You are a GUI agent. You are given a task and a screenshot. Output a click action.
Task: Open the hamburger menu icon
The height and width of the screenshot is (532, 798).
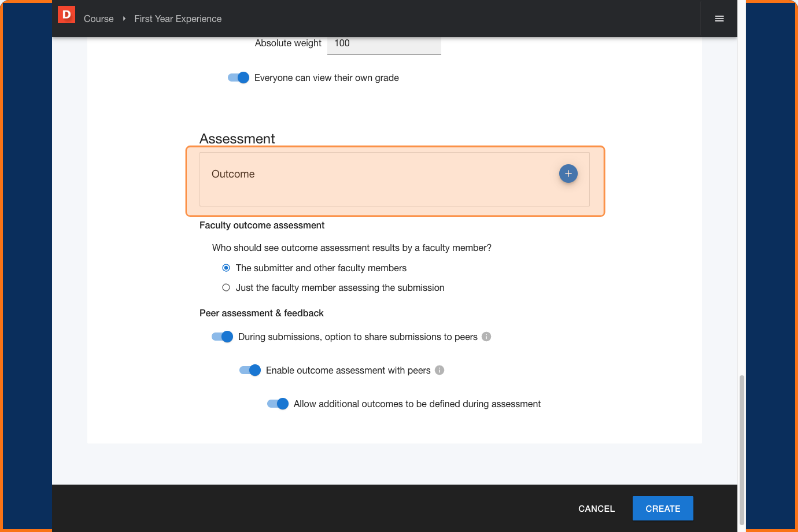tap(719, 19)
